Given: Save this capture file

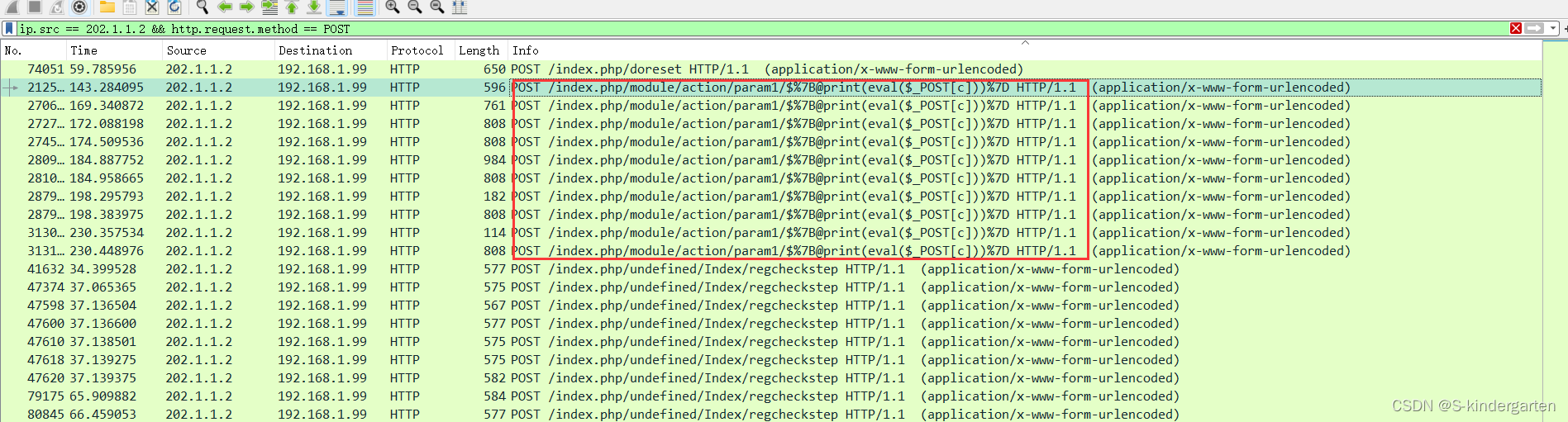Looking at the screenshot, I should point(130,7).
